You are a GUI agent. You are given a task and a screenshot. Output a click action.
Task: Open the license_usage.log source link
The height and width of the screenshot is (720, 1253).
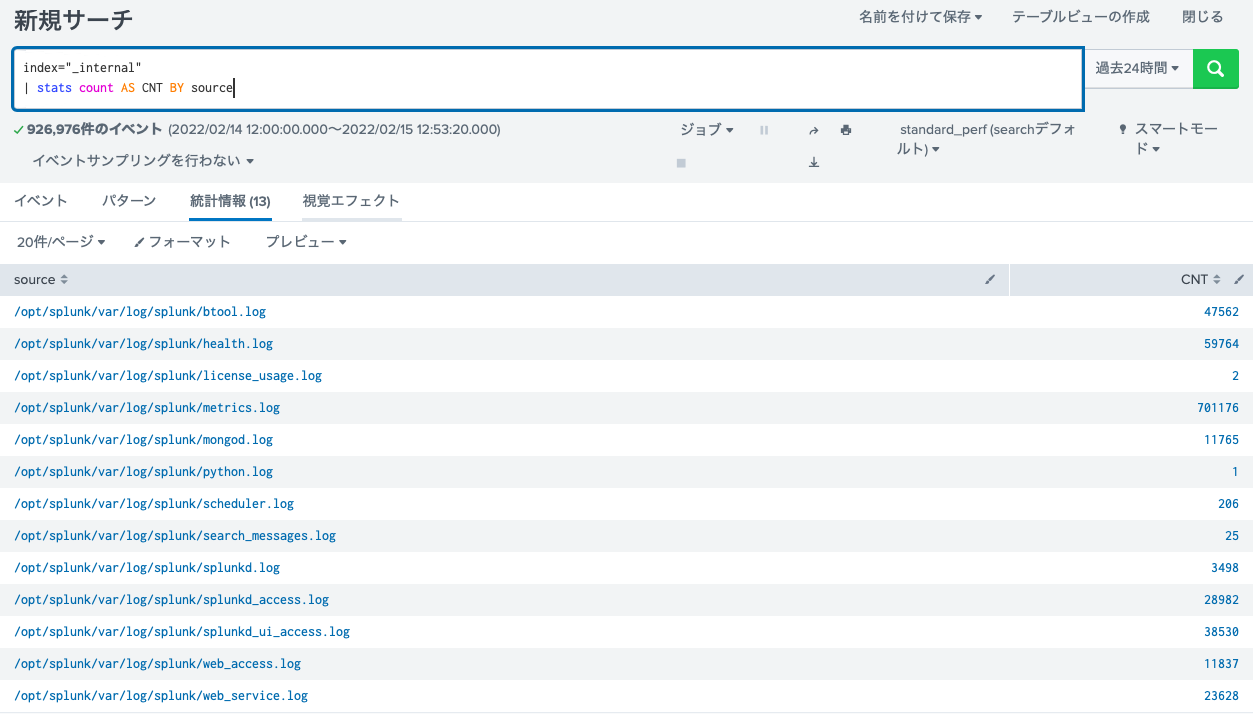(168, 376)
